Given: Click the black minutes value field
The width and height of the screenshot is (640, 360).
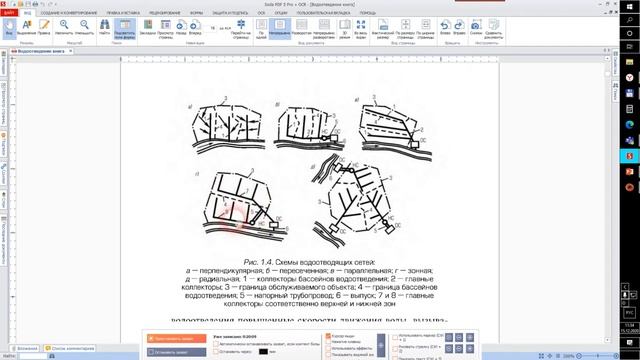Looking at the screenshot, I should pos(263,351).
